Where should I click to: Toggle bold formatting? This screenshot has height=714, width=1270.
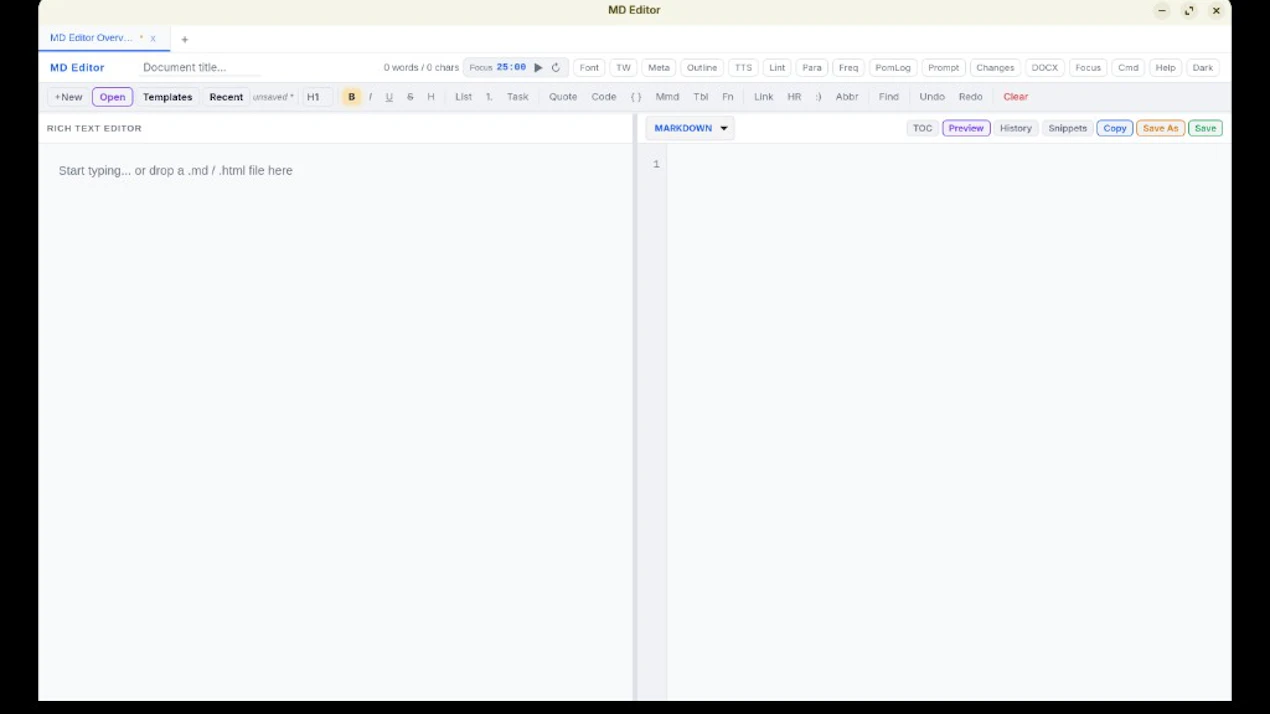[x=351, y=97]
